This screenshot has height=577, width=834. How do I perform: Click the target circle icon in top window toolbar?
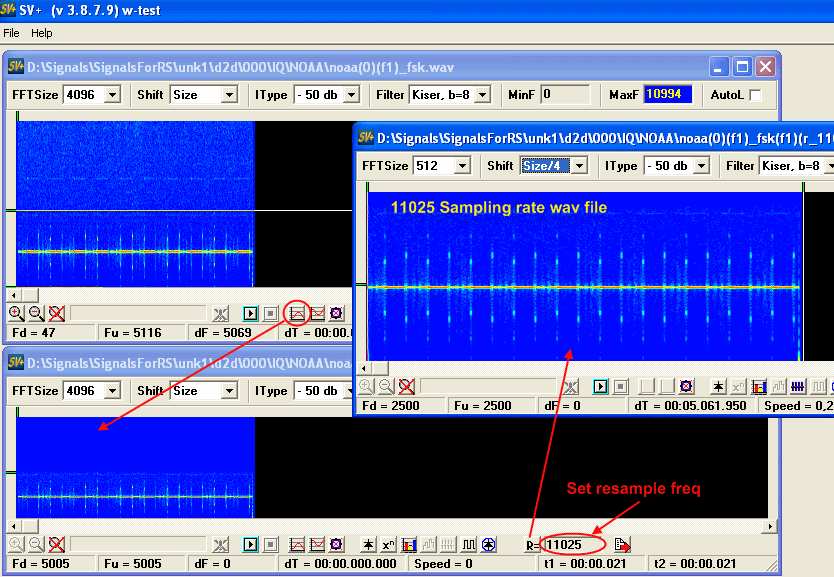(x=336, y=313)
